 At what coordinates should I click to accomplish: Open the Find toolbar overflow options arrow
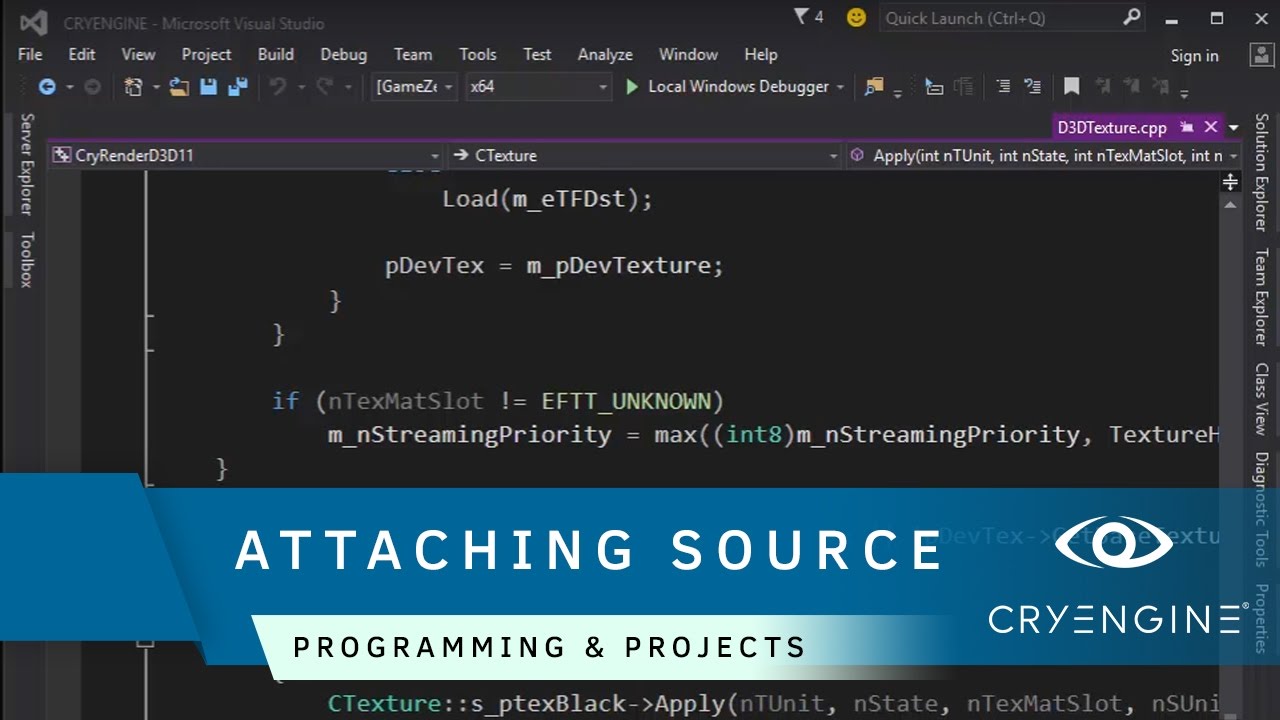[x=897, y=92]
